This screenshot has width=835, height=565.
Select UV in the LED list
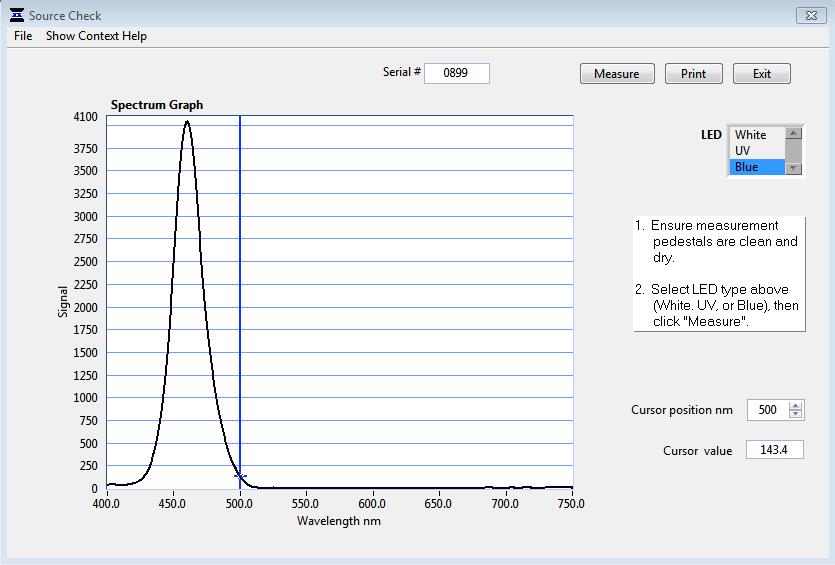[x=756, y=151]
